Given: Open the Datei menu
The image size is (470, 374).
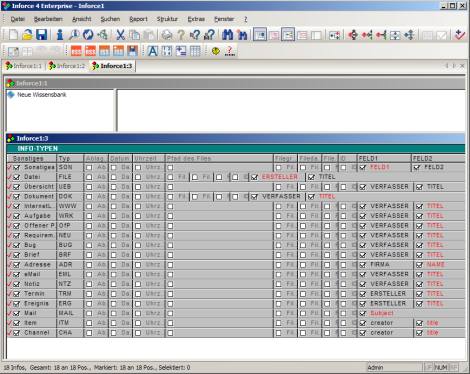Looking at the screenshot, I should click(x=18, y=19).
